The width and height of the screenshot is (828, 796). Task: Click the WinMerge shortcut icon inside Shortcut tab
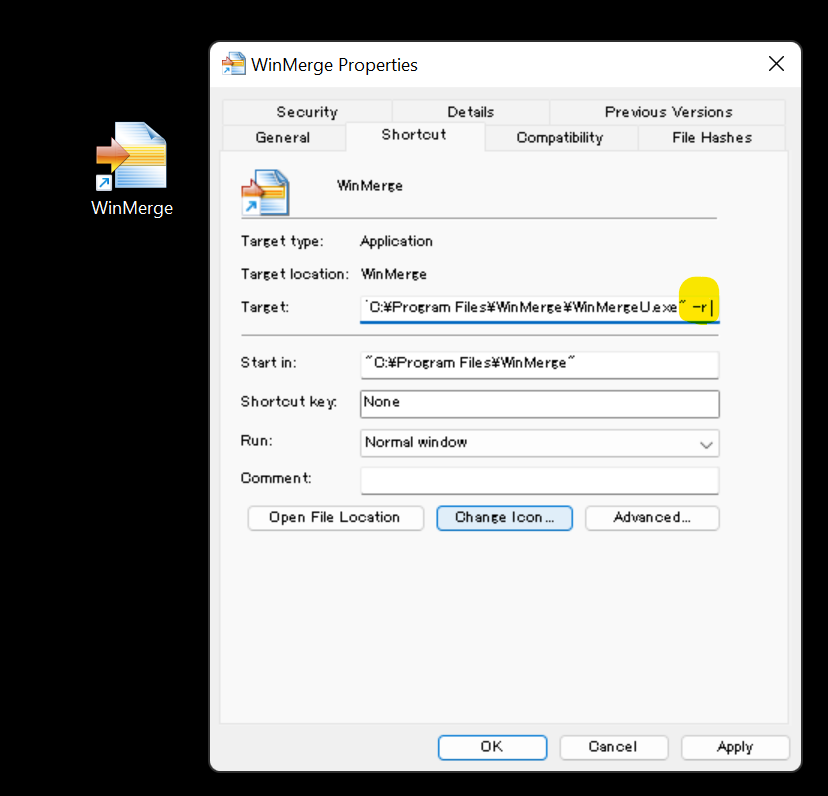coord(265,192)
